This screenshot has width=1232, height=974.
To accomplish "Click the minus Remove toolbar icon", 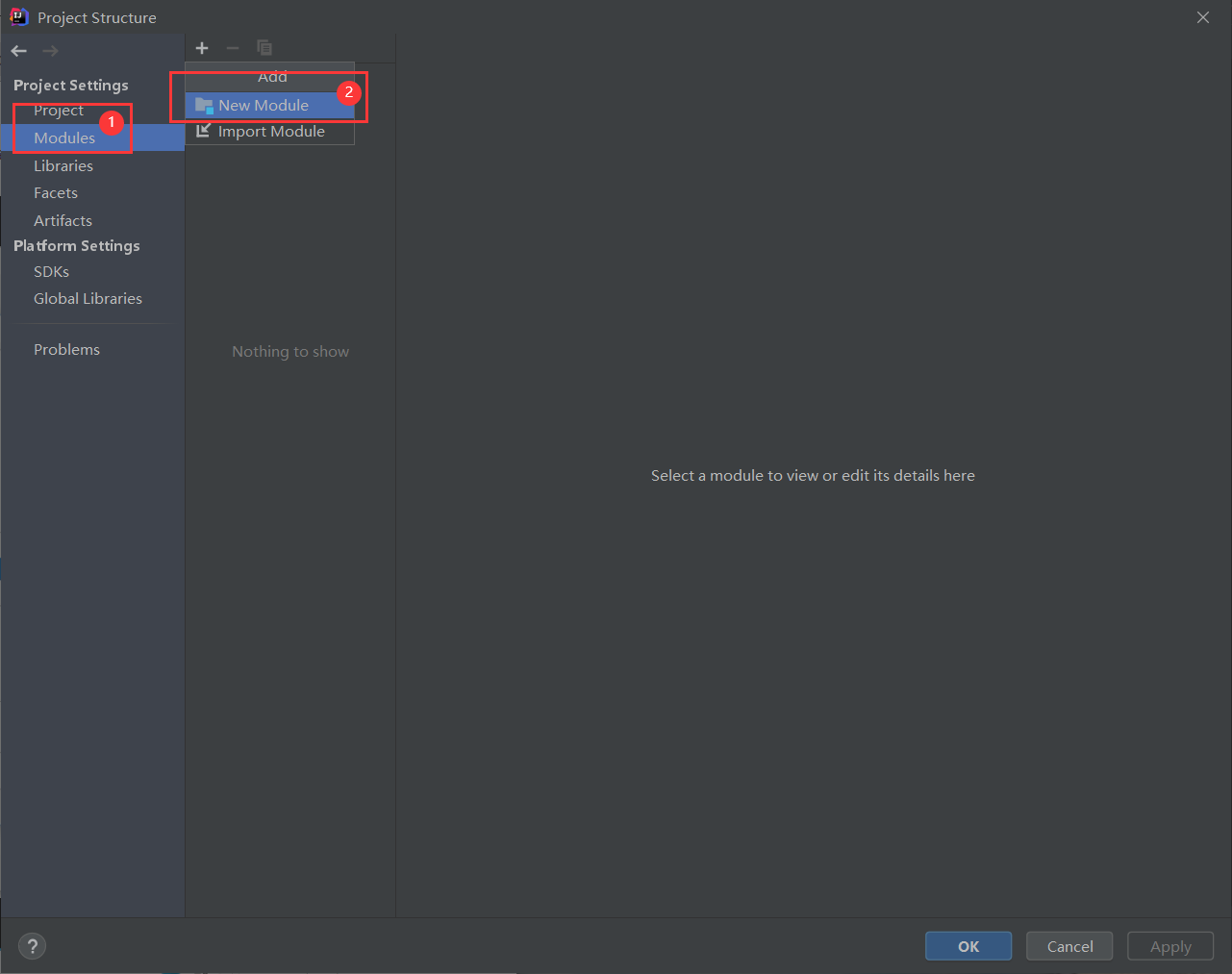I will tap(233, 48).
